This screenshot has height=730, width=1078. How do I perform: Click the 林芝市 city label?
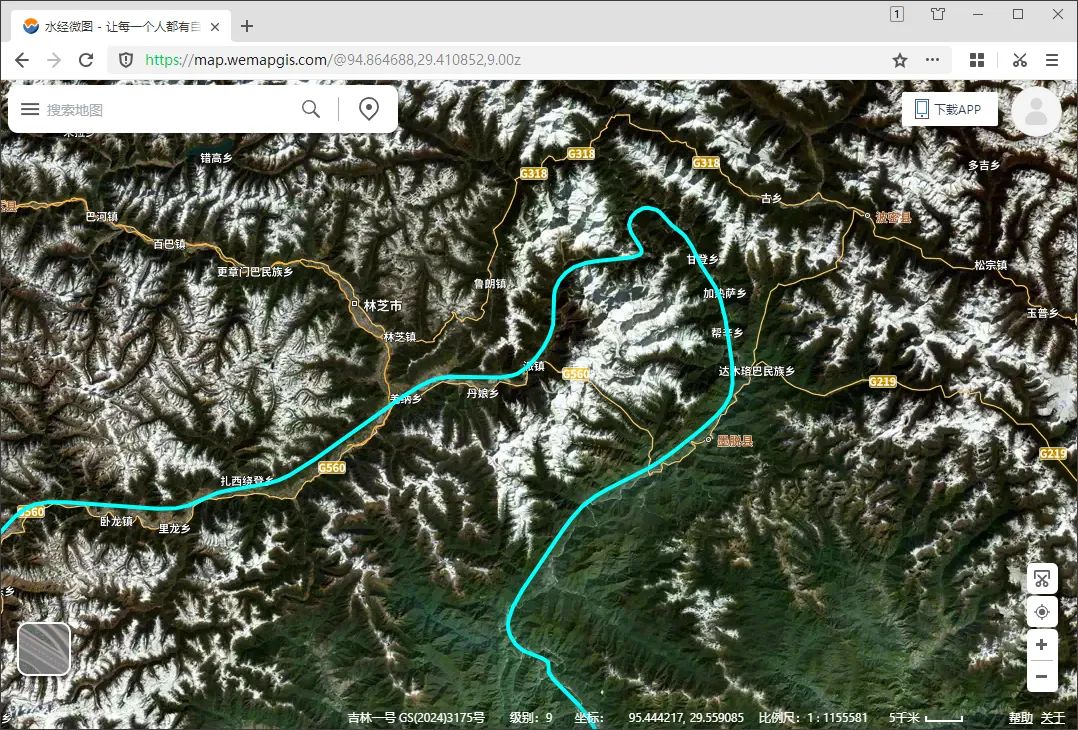382,305
